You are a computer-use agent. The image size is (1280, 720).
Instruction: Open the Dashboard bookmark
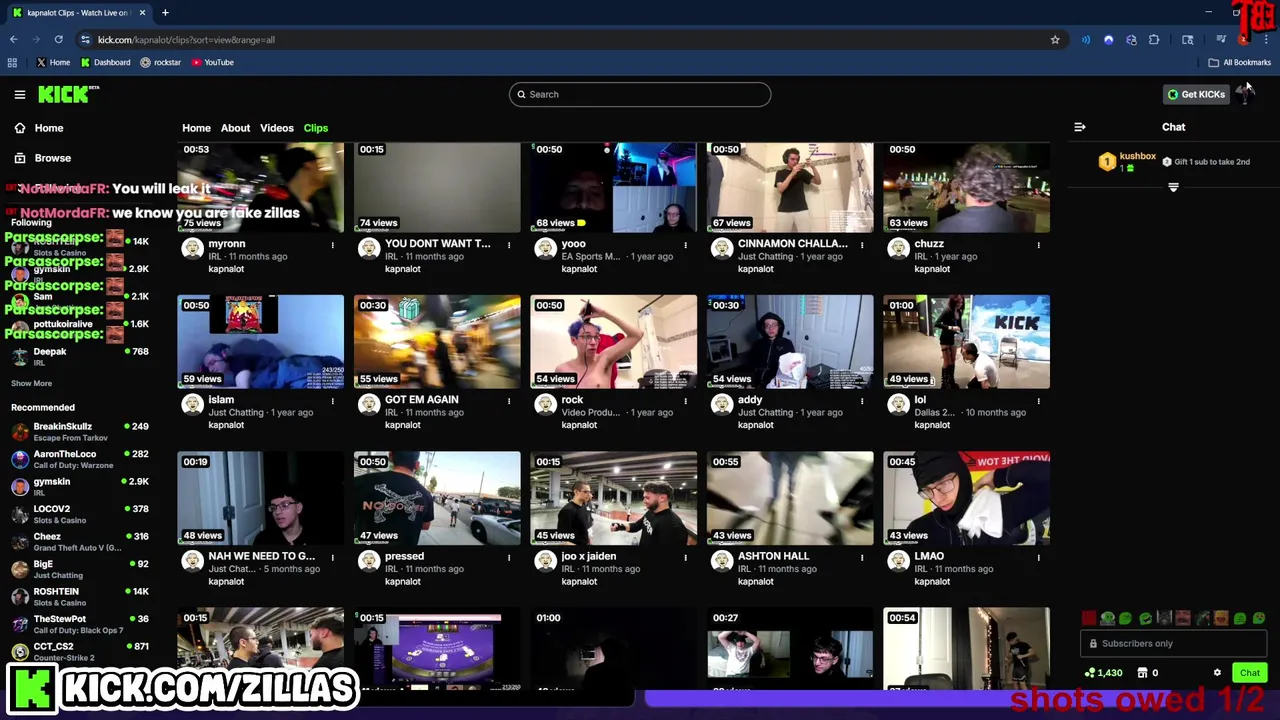pyautogui.click(x=105, y=62)
